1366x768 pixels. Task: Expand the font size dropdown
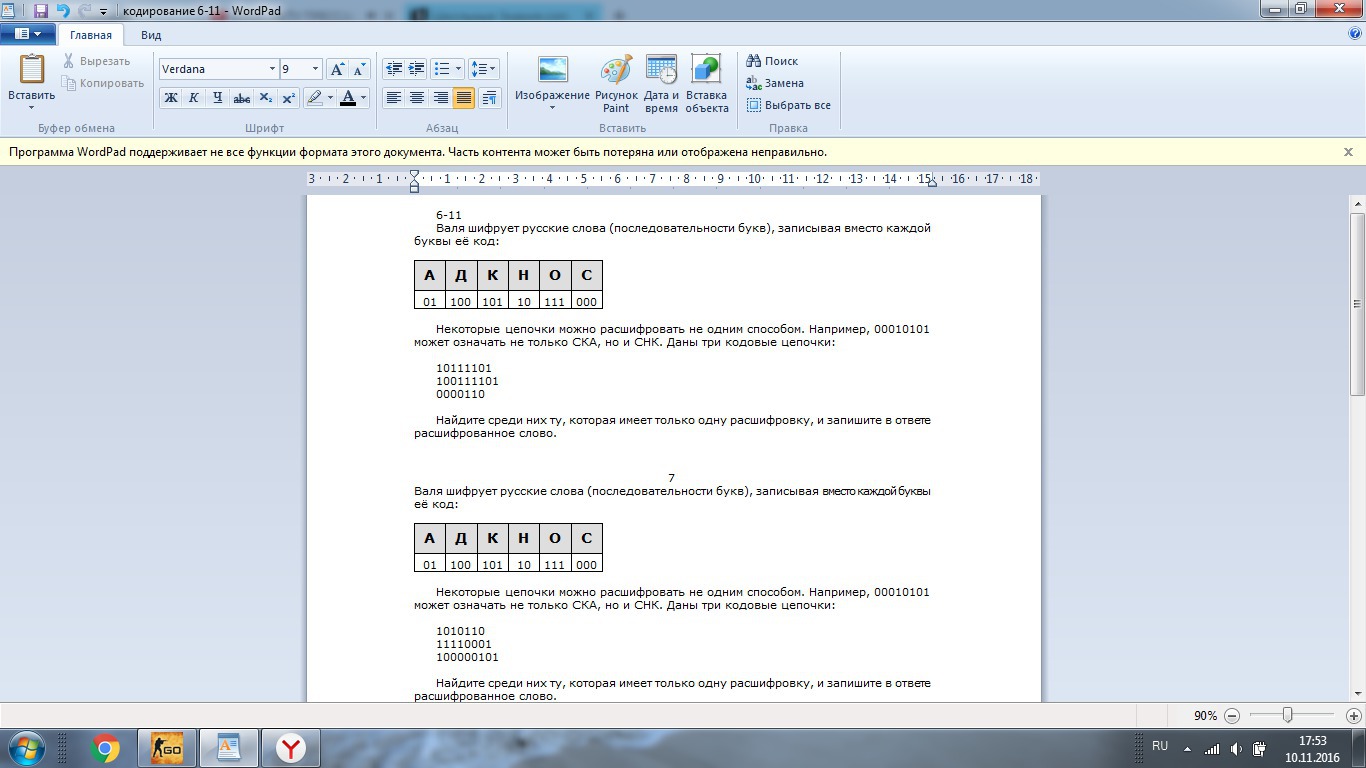(315, 69)
